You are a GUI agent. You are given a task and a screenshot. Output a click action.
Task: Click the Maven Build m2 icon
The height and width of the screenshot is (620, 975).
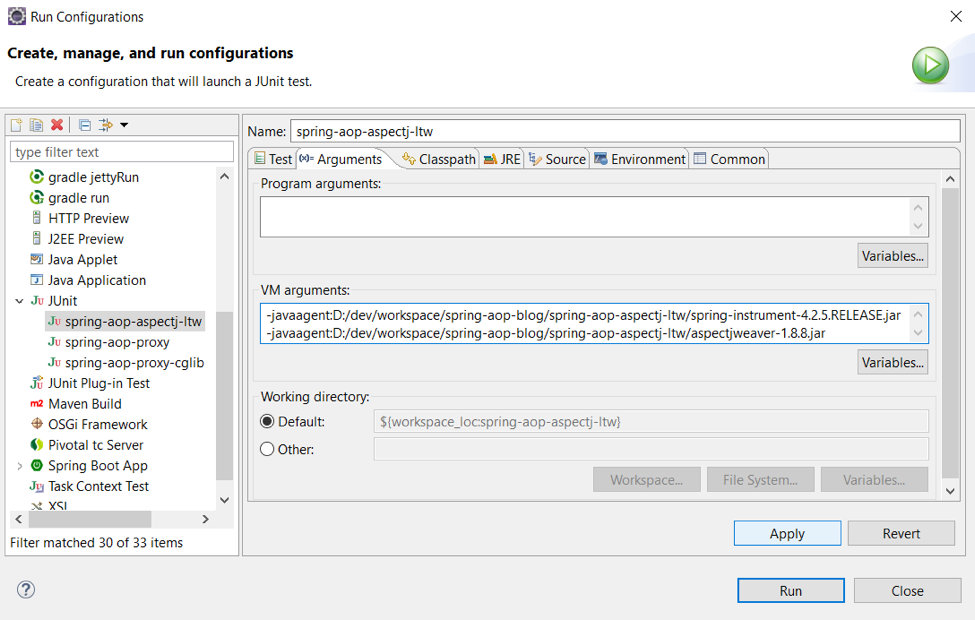37,404
